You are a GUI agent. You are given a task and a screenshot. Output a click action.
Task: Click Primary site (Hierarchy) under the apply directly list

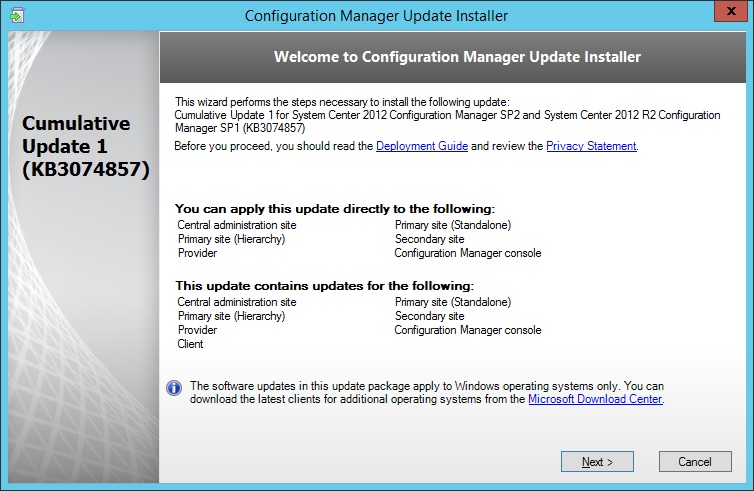pos(231,240)
